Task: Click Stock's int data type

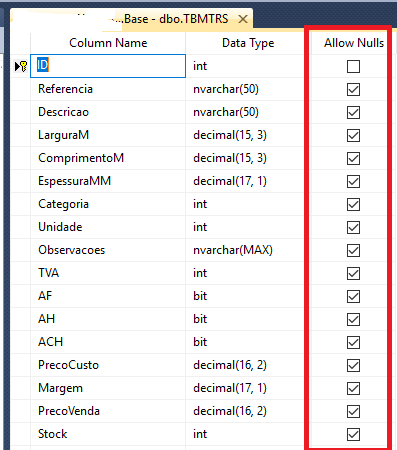Action: point(245,434)
